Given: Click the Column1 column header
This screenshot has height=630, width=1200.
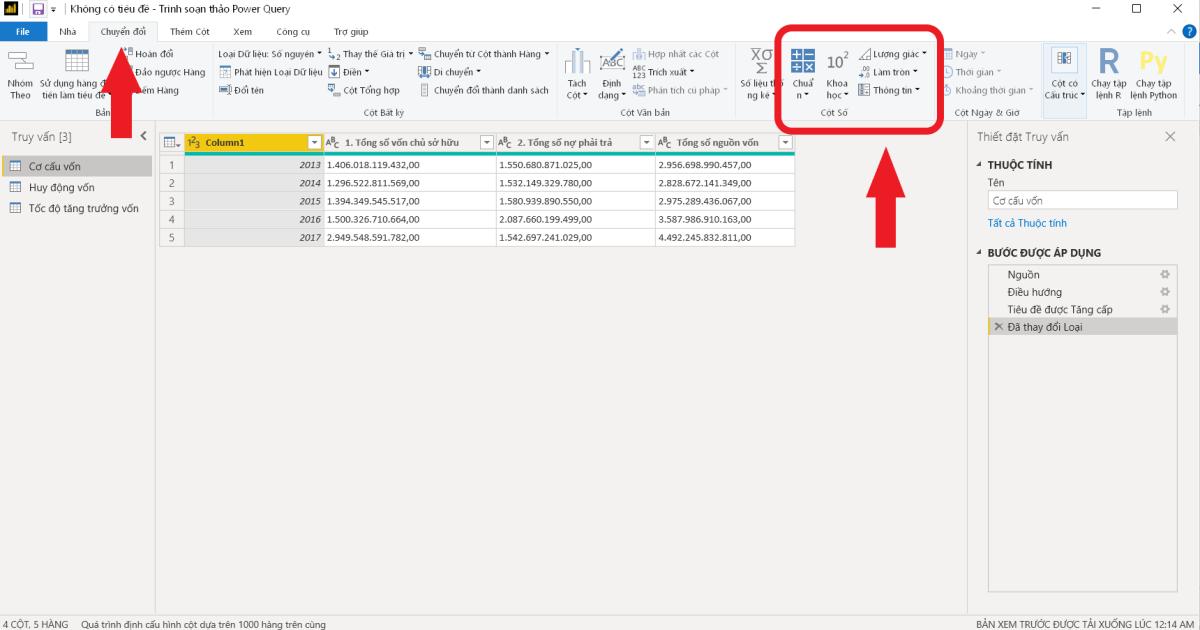Looking at the screenshot, I should pyautogui.click(x=254, y=143).
